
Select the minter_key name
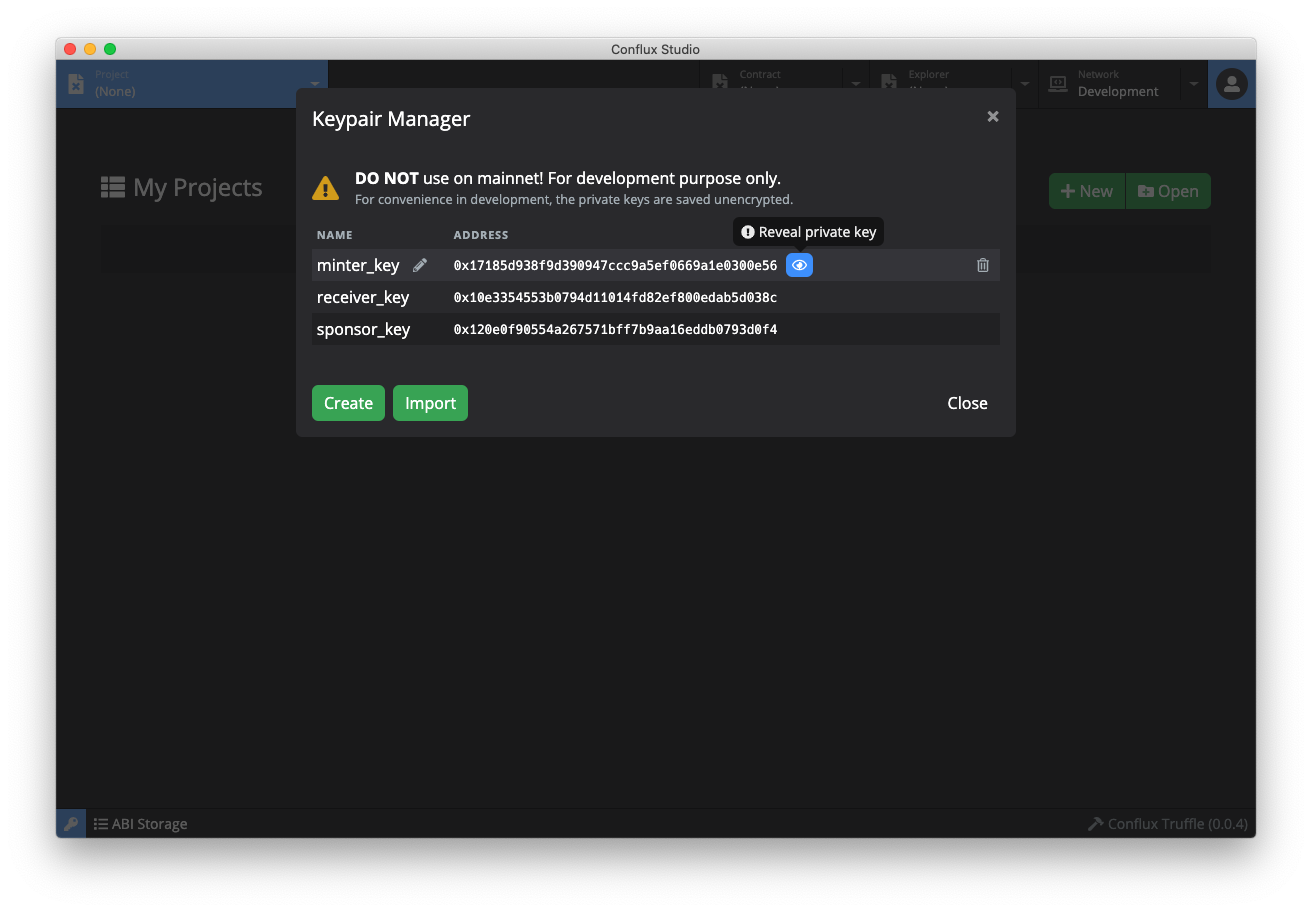(x=358, y=265)
